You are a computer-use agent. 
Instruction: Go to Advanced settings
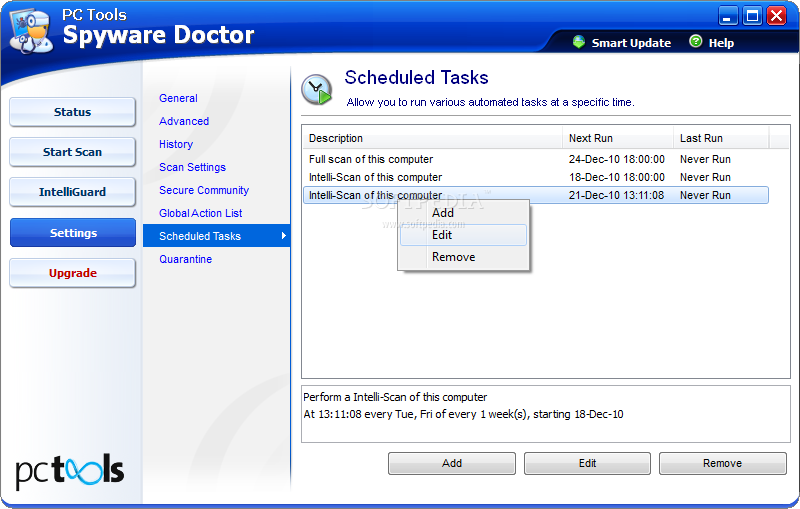point(184,121)
